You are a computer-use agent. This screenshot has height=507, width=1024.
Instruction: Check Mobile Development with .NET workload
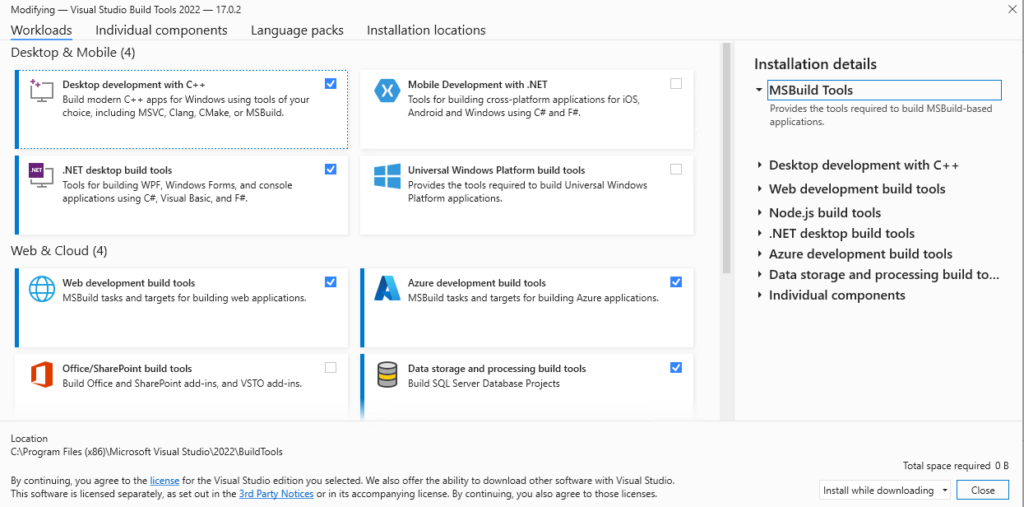676,84
